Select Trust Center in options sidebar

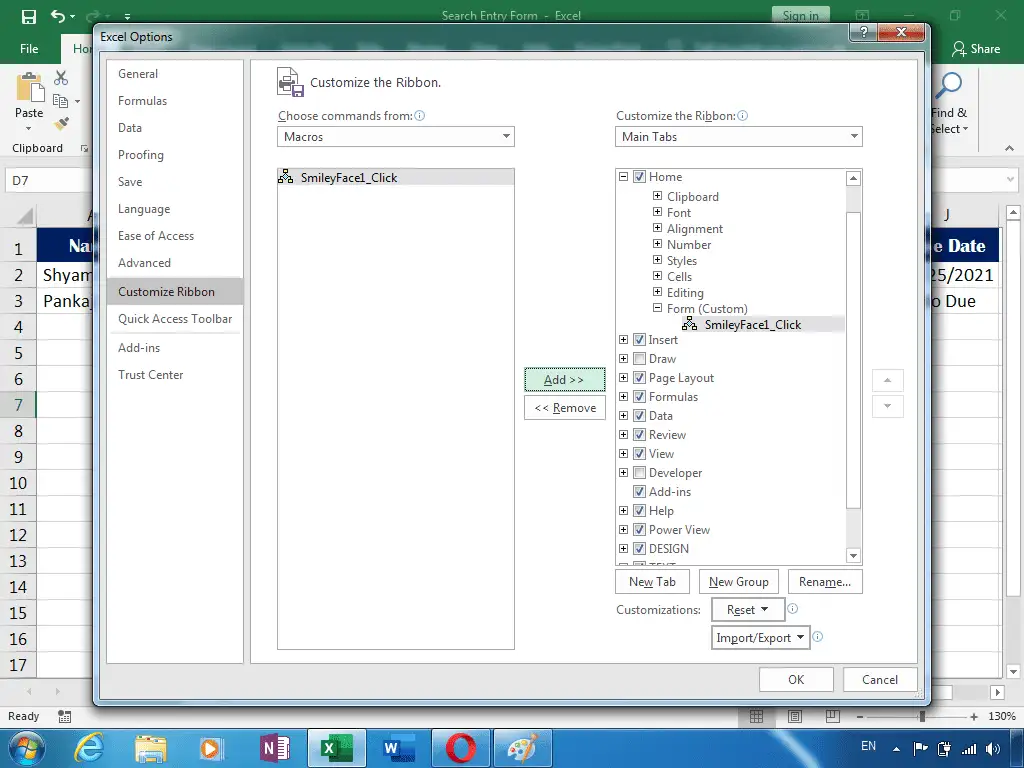[x=175, y=375]
